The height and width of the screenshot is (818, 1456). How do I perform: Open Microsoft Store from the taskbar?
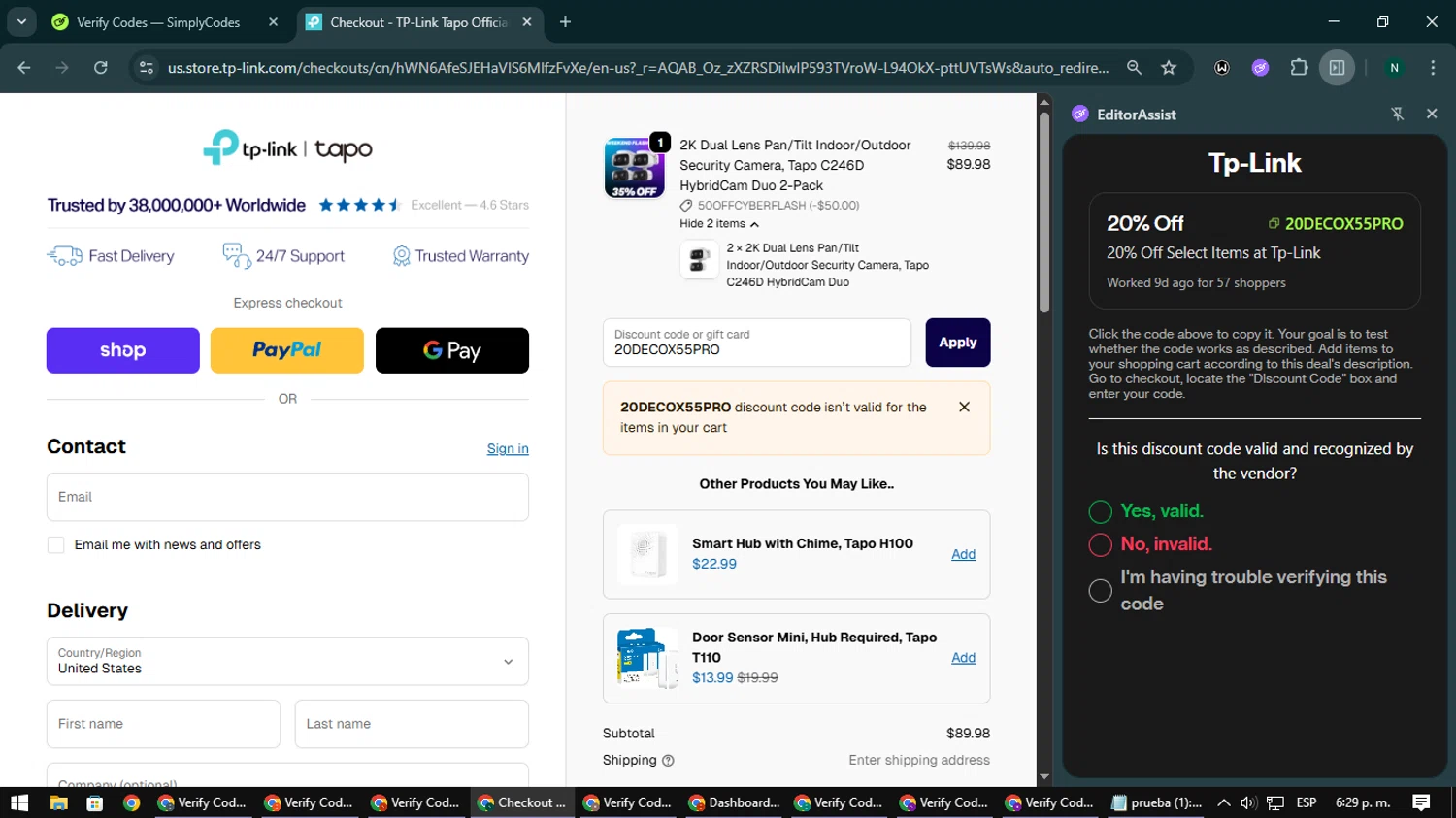(94, 802)
